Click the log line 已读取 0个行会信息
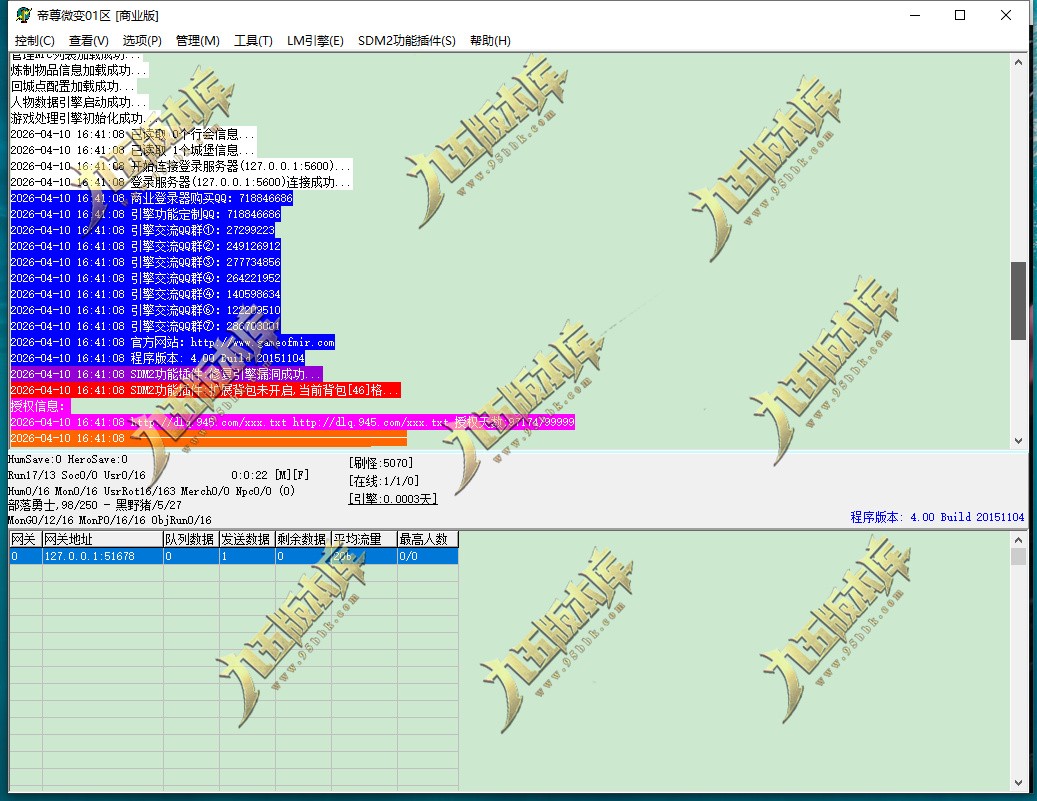Viewport: 1037px width, 801px height. [x=132, y=134]
